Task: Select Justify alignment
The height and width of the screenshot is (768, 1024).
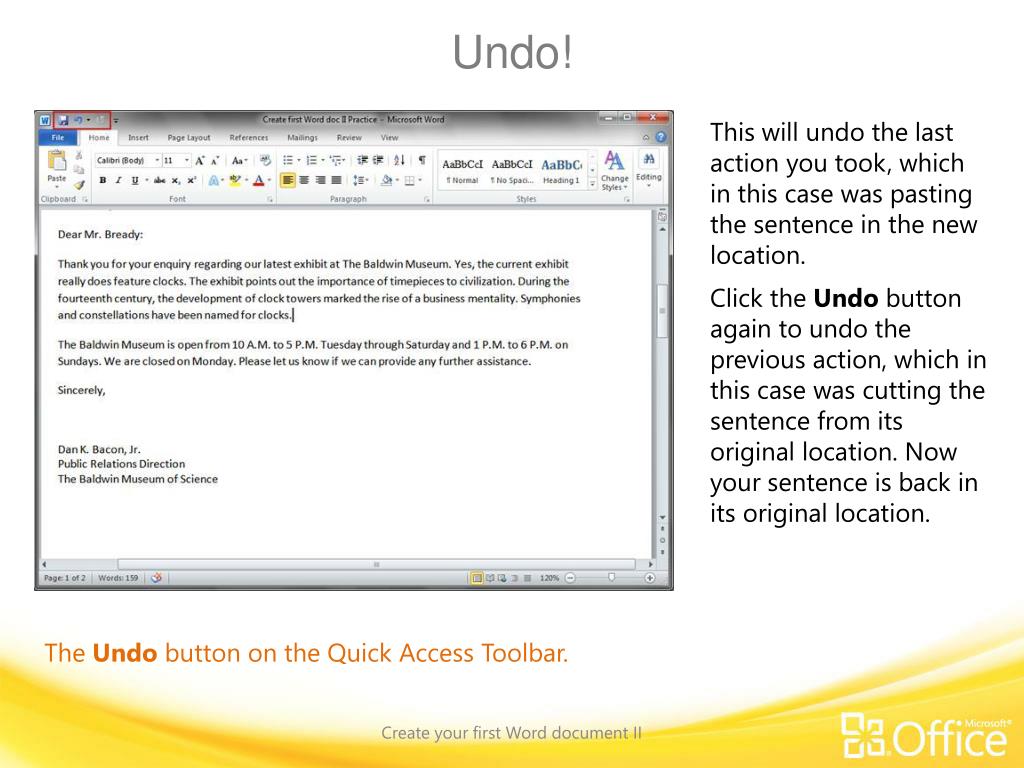Action: coord(336,180)
